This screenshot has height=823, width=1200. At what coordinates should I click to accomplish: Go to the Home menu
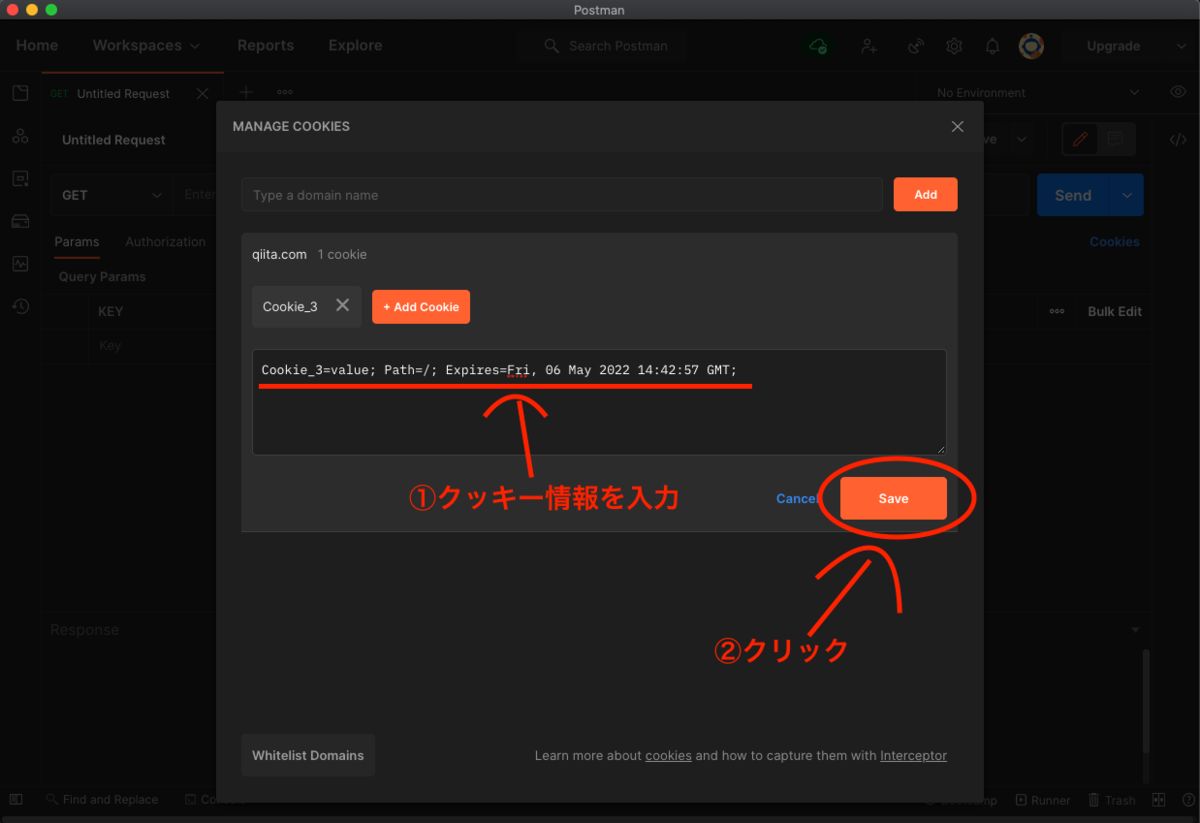tap(37, 46)
